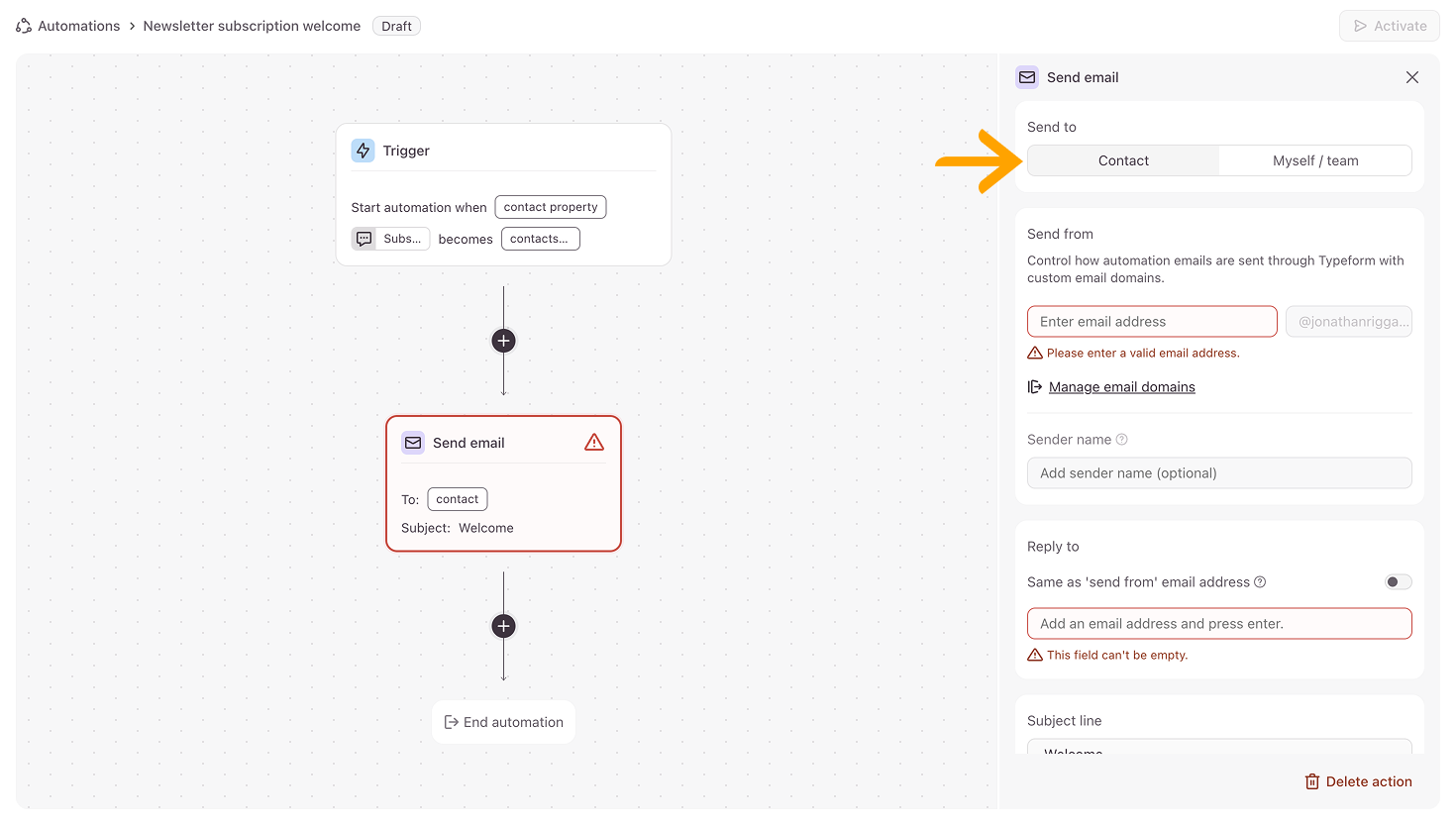Open the contact property dropdown in Trigger

click(x=551, y=207)
